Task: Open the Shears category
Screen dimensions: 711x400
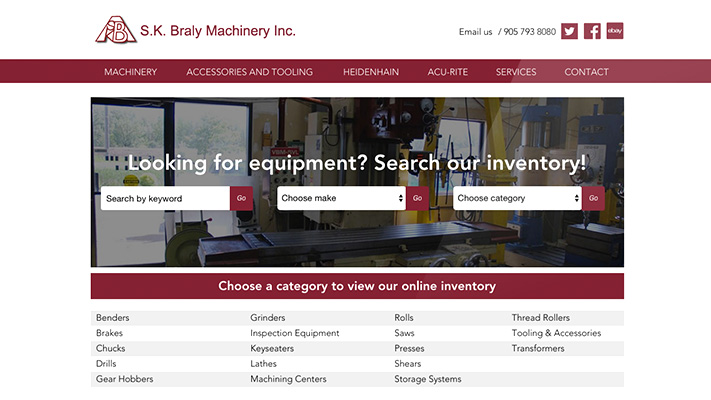Action: pyautogui.click(x=408, y=364)
